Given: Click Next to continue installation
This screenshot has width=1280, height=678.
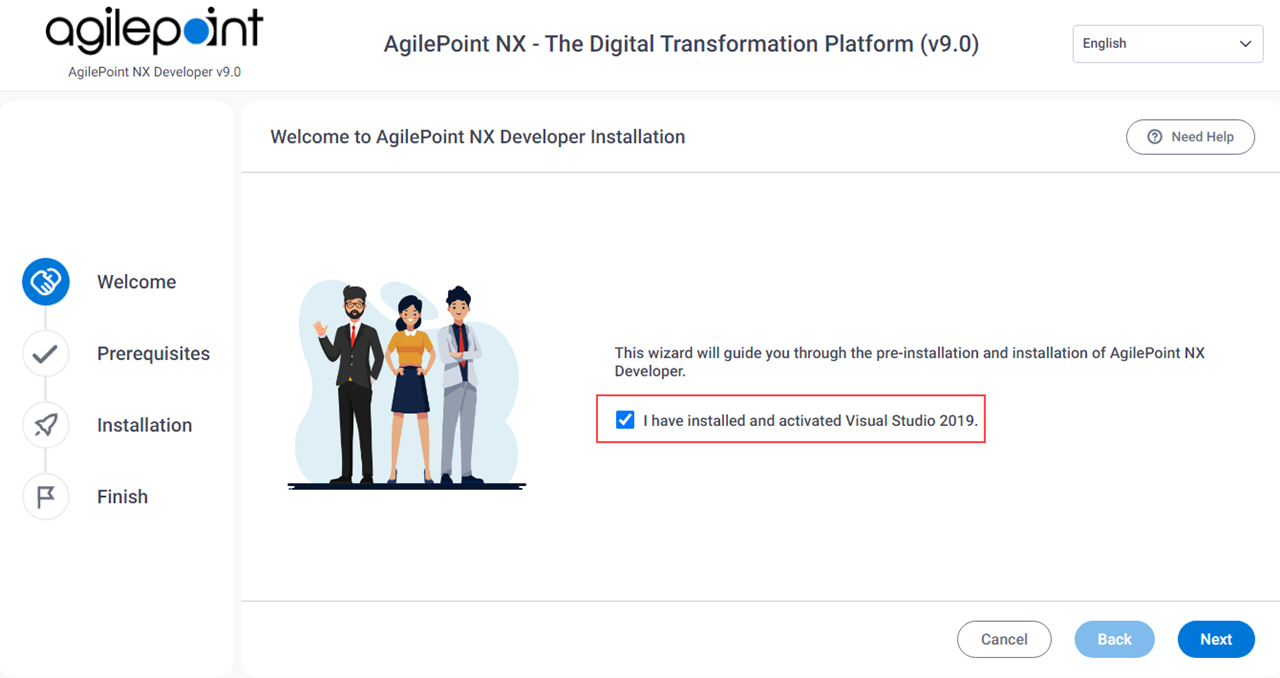Looking at the screenshot, I should pos(1216,639).
